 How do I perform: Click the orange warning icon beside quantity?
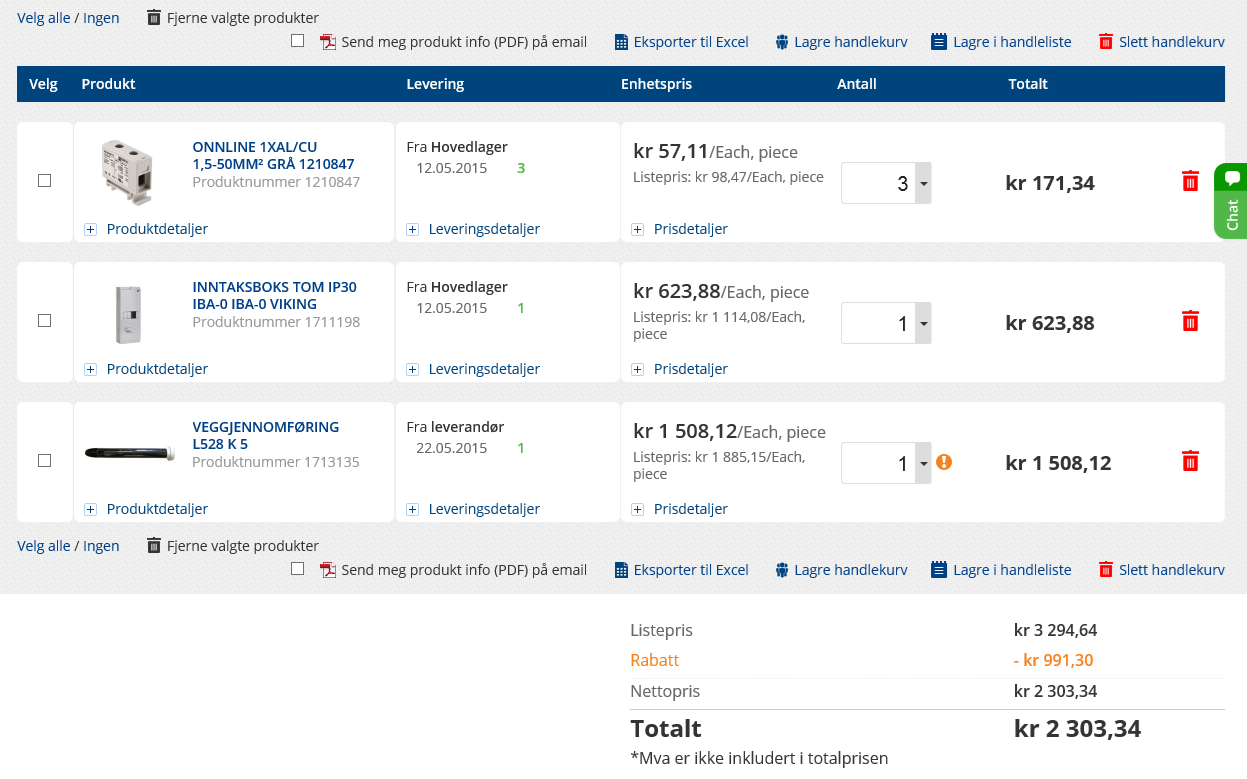[944, 462]
